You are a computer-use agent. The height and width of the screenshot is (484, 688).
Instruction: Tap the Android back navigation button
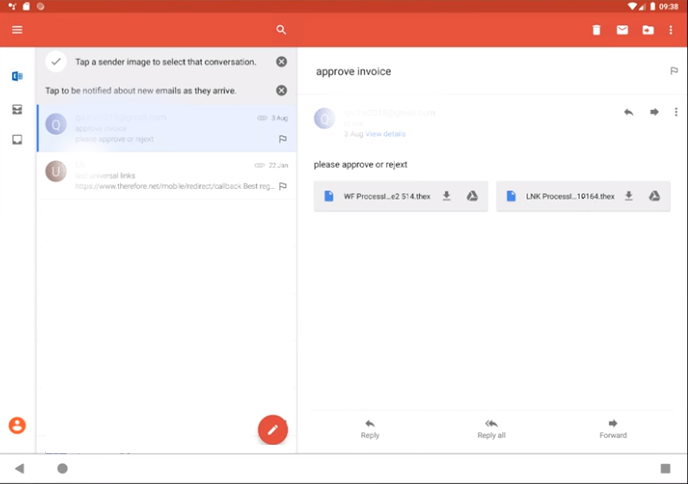pyautogui.click(x=19, y=468)
